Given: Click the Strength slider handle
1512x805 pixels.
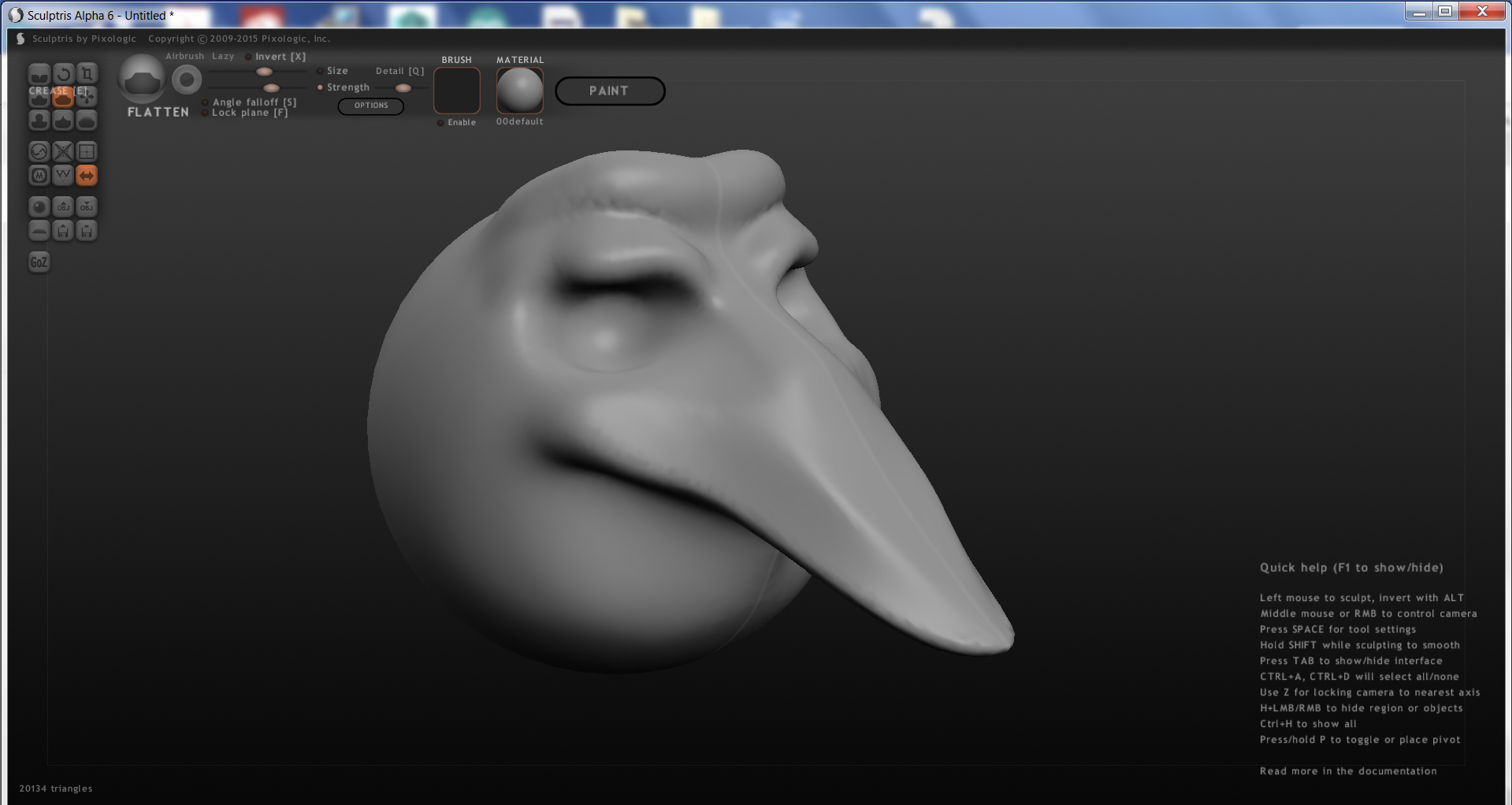Looking at the screenshot, I should (271, 88).
